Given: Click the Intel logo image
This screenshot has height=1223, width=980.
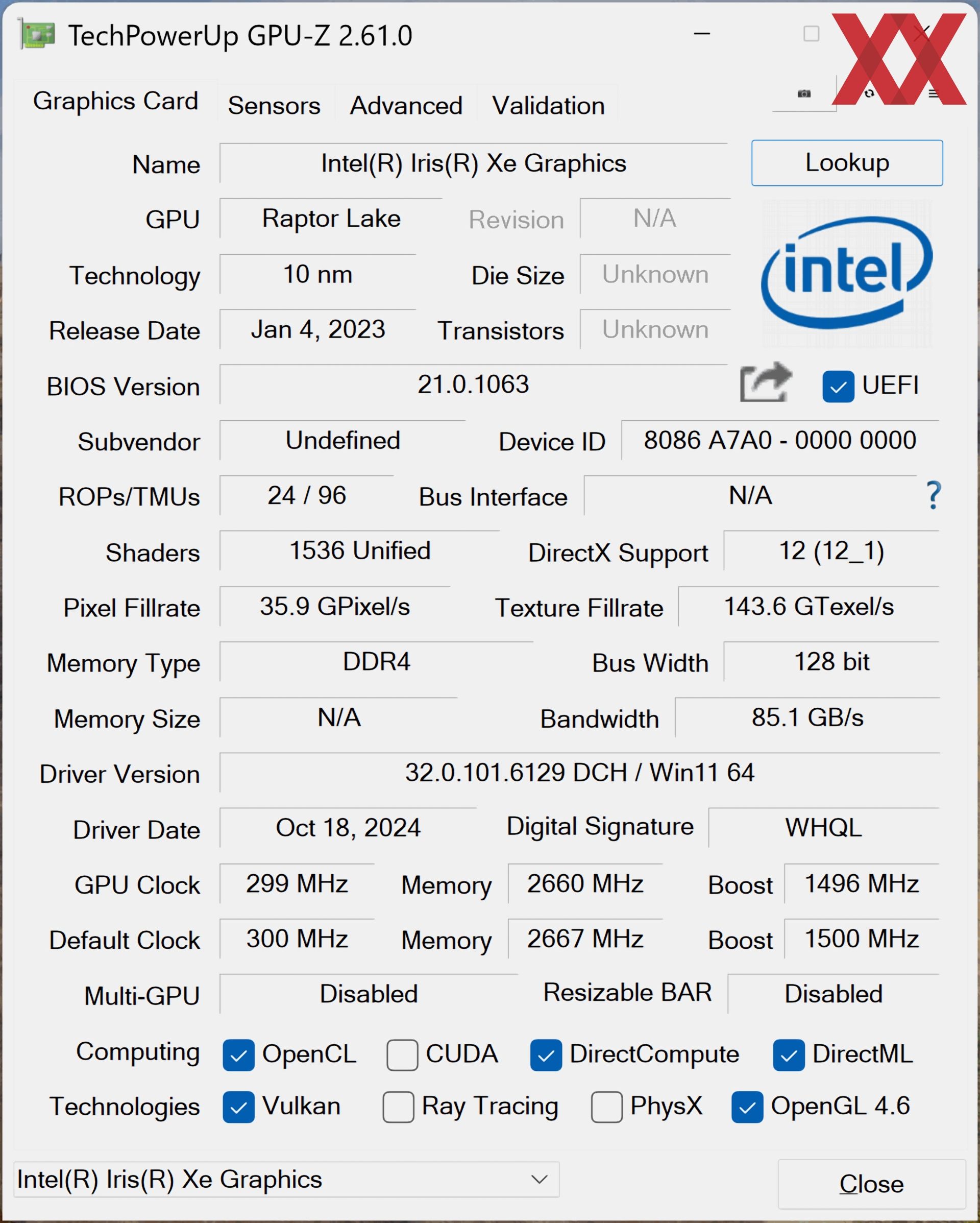Looking at the screenshot, I should [846, 273].
